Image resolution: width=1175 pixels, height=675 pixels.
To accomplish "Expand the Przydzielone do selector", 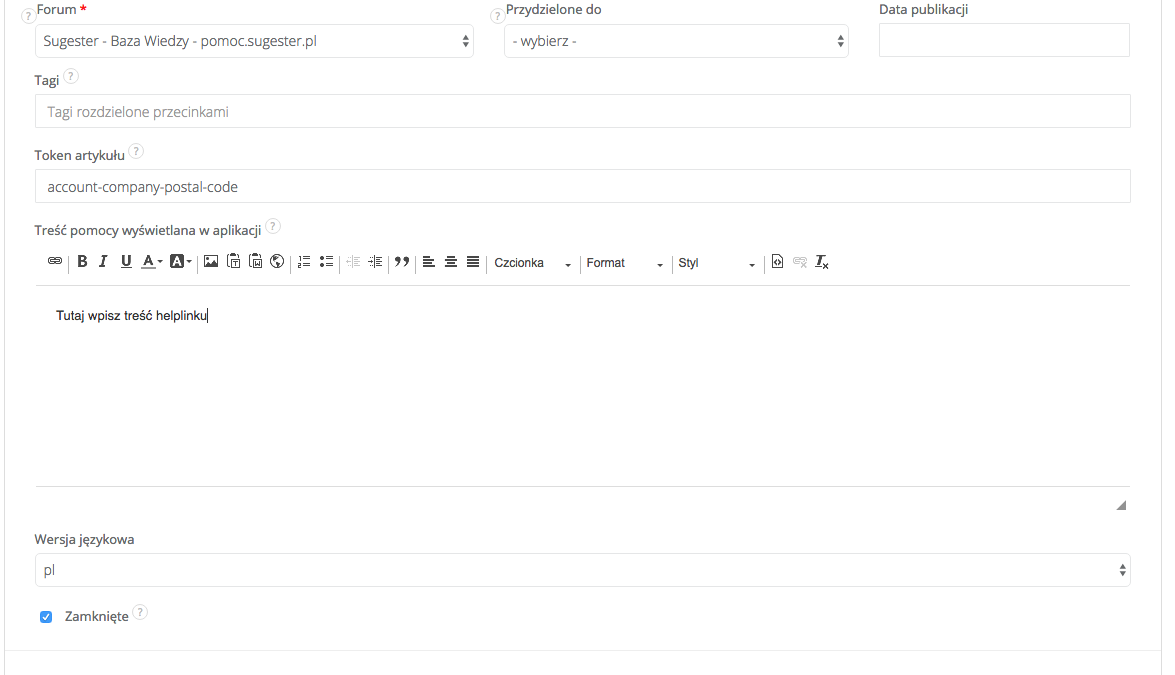I will pyautogui.click(x=676, y=41).
